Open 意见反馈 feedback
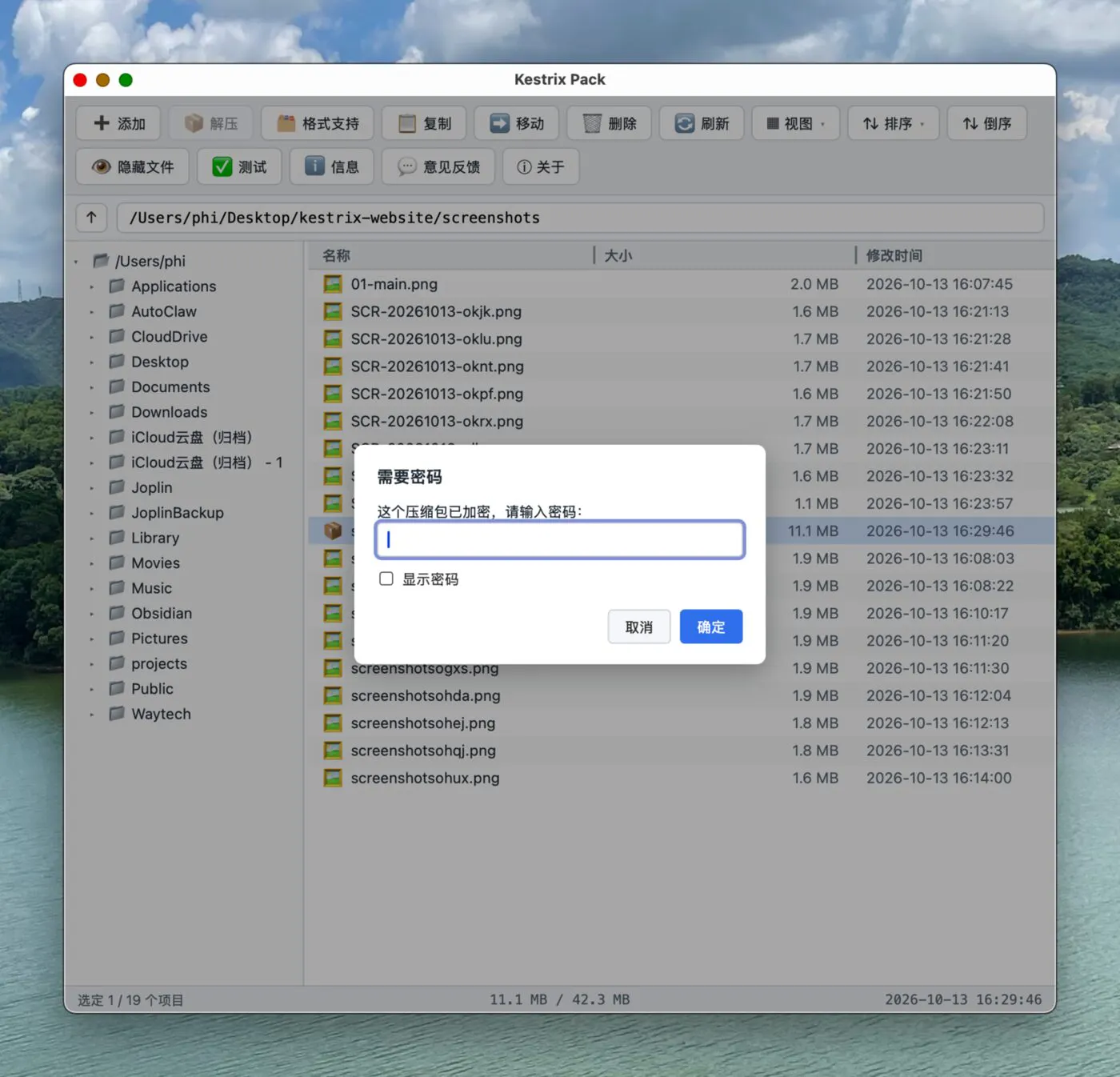 [x=438, y=166]
